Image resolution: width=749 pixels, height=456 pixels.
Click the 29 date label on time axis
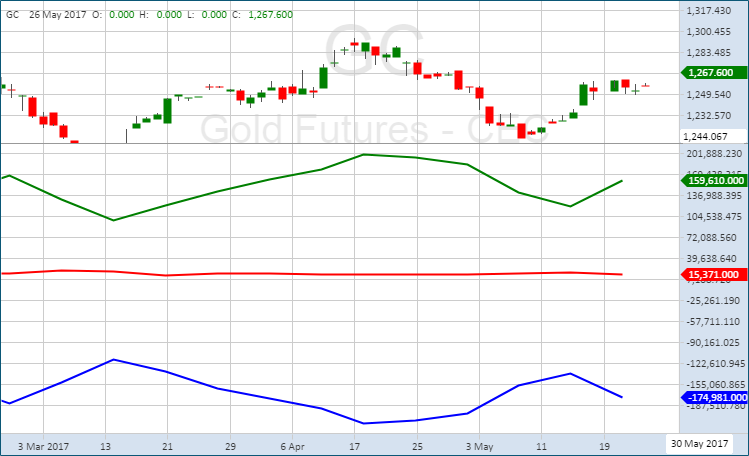tap(230, 446)
